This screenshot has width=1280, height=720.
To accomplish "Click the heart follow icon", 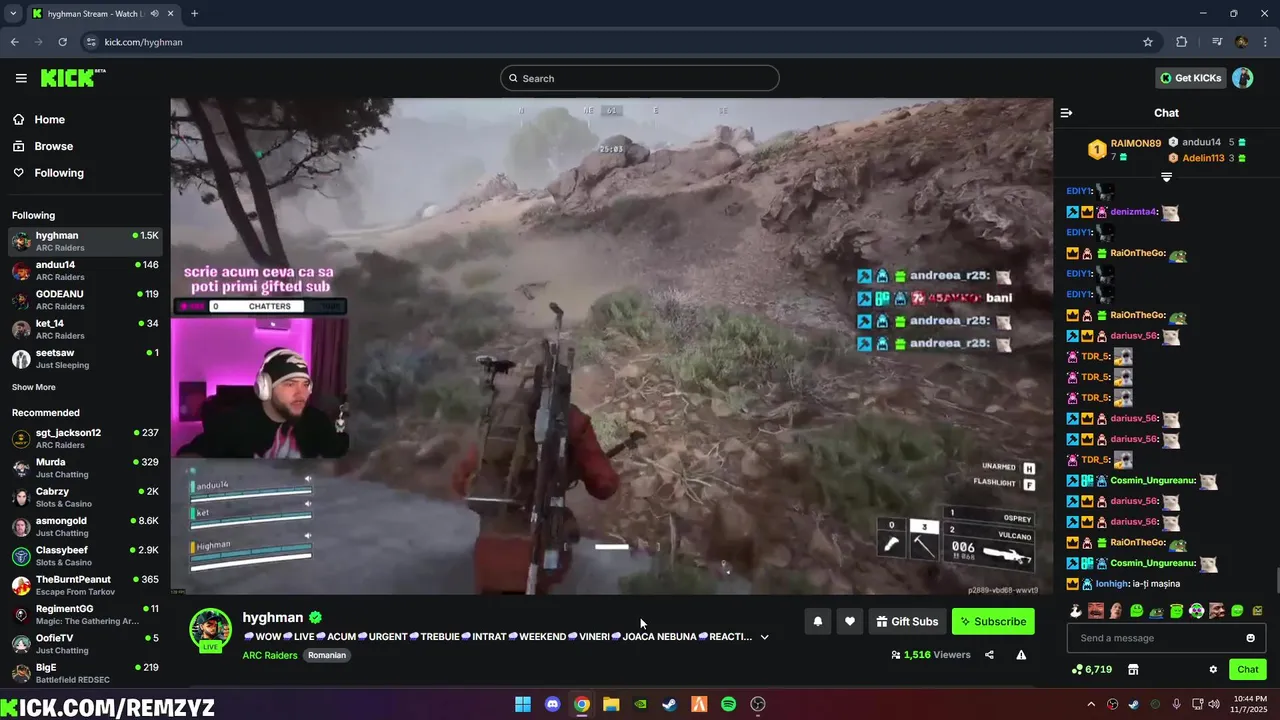I will (849, 621).
